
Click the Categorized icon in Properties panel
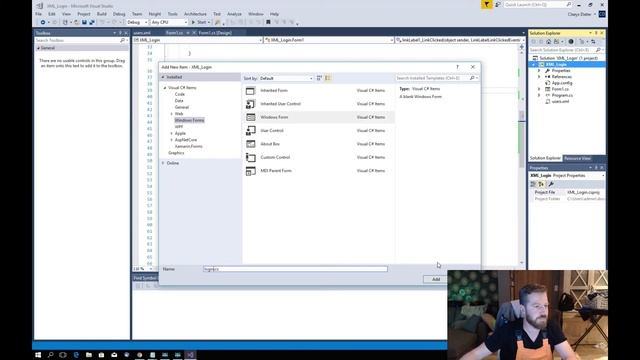(x=533, y=184)
